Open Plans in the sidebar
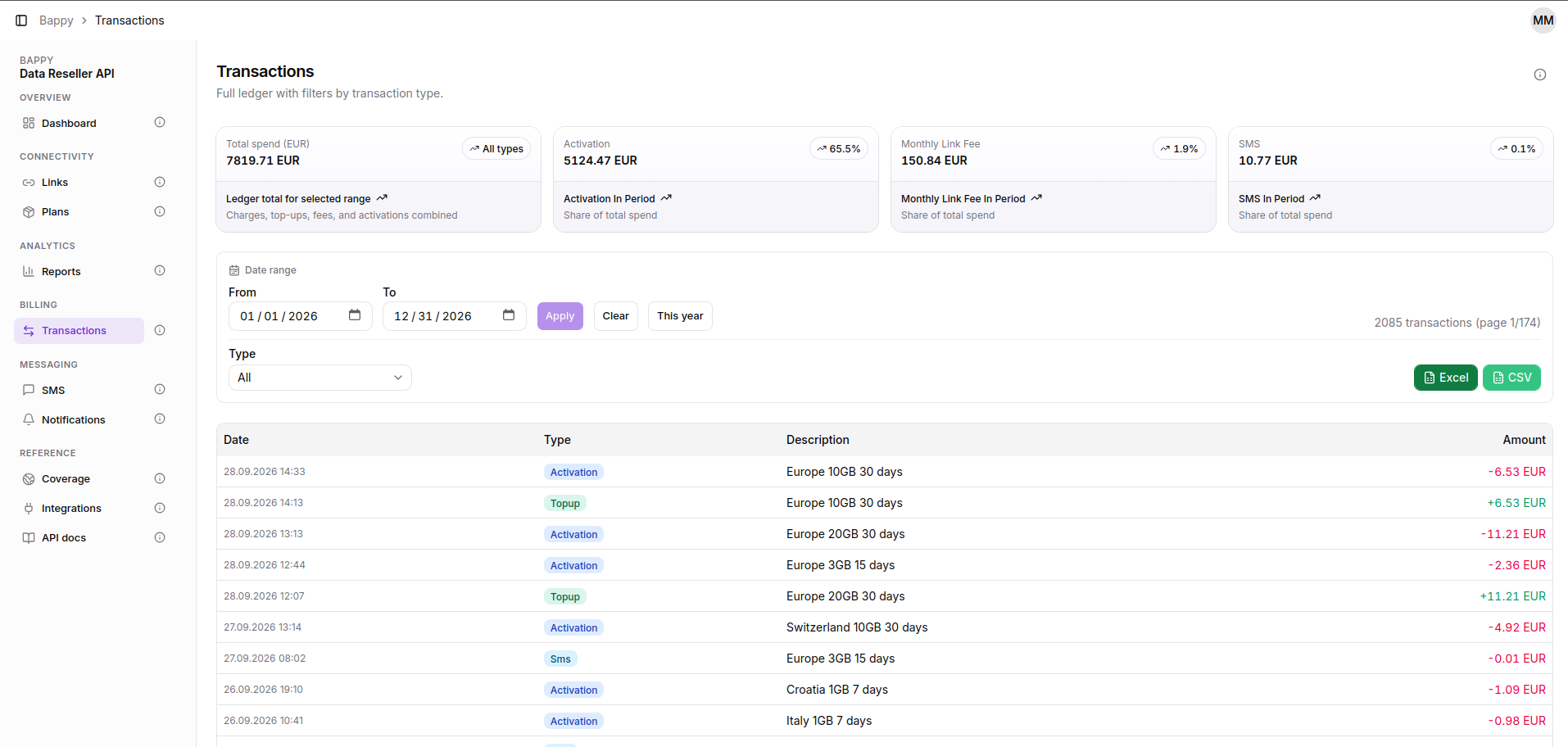Image resolution: width=1568 pixels, height=747 pixels. (79, 211)
